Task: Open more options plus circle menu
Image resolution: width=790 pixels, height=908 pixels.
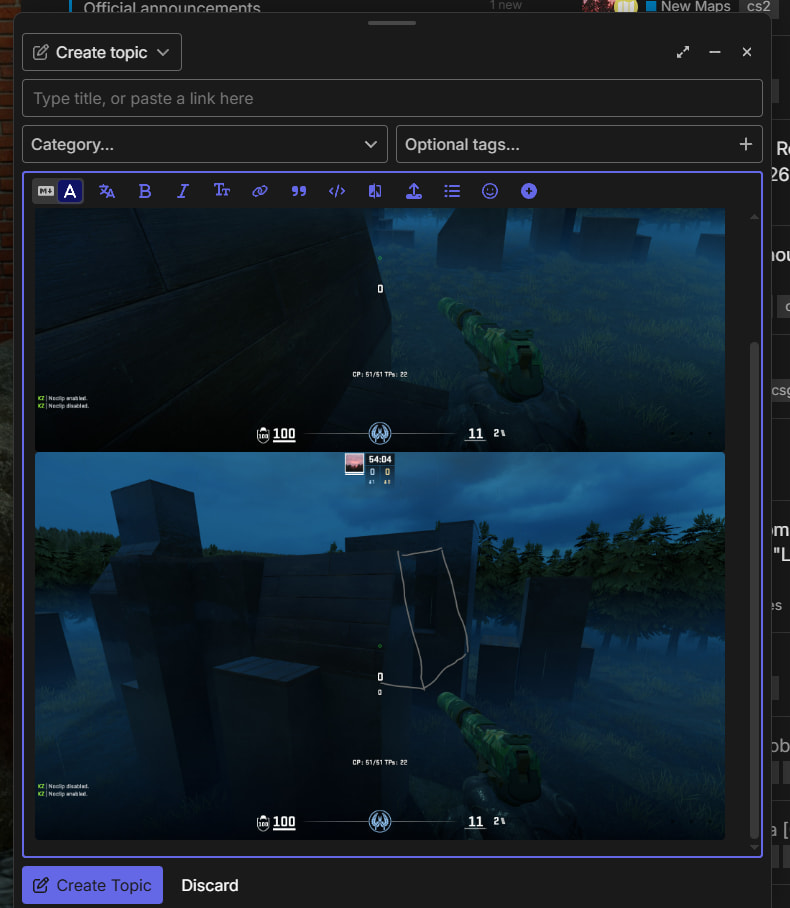Action: pyautogui.click(x=529, y=191)
